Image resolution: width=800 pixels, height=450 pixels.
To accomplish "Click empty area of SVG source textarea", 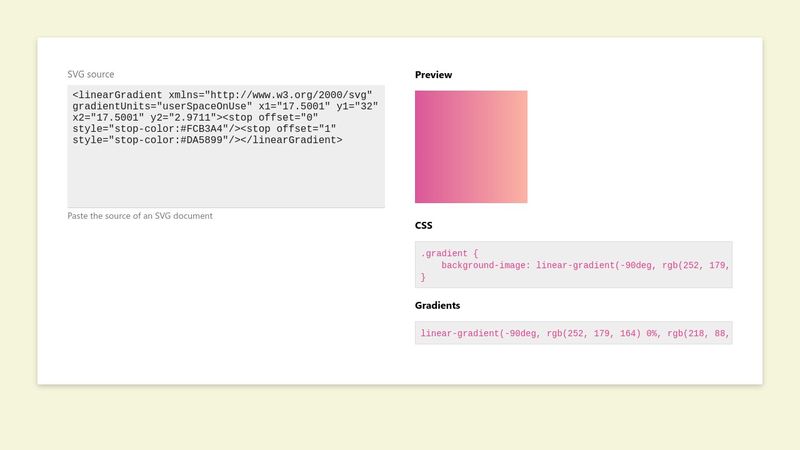I will 226,176.
